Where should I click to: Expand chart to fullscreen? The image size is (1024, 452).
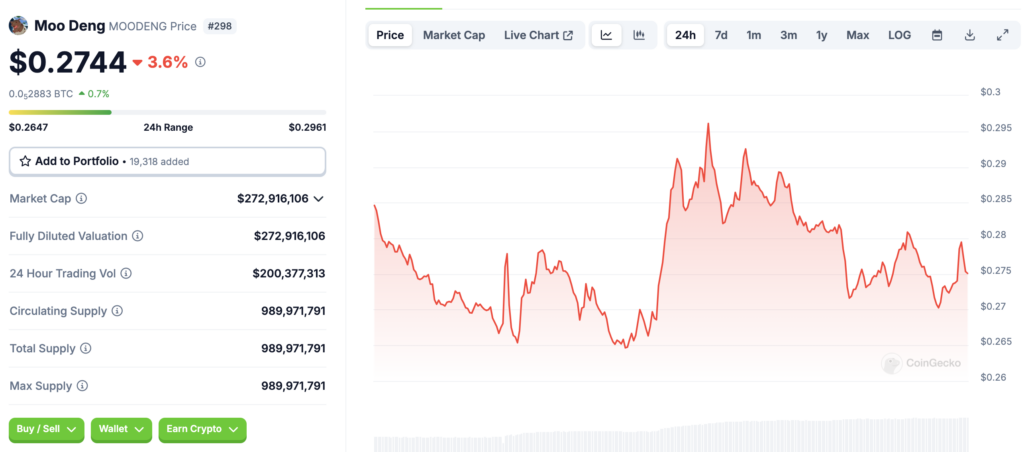coord(1002,35)
